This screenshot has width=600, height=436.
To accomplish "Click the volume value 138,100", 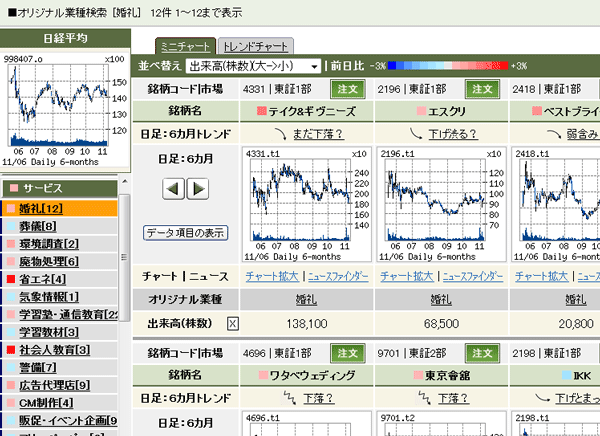I will 307,324.
